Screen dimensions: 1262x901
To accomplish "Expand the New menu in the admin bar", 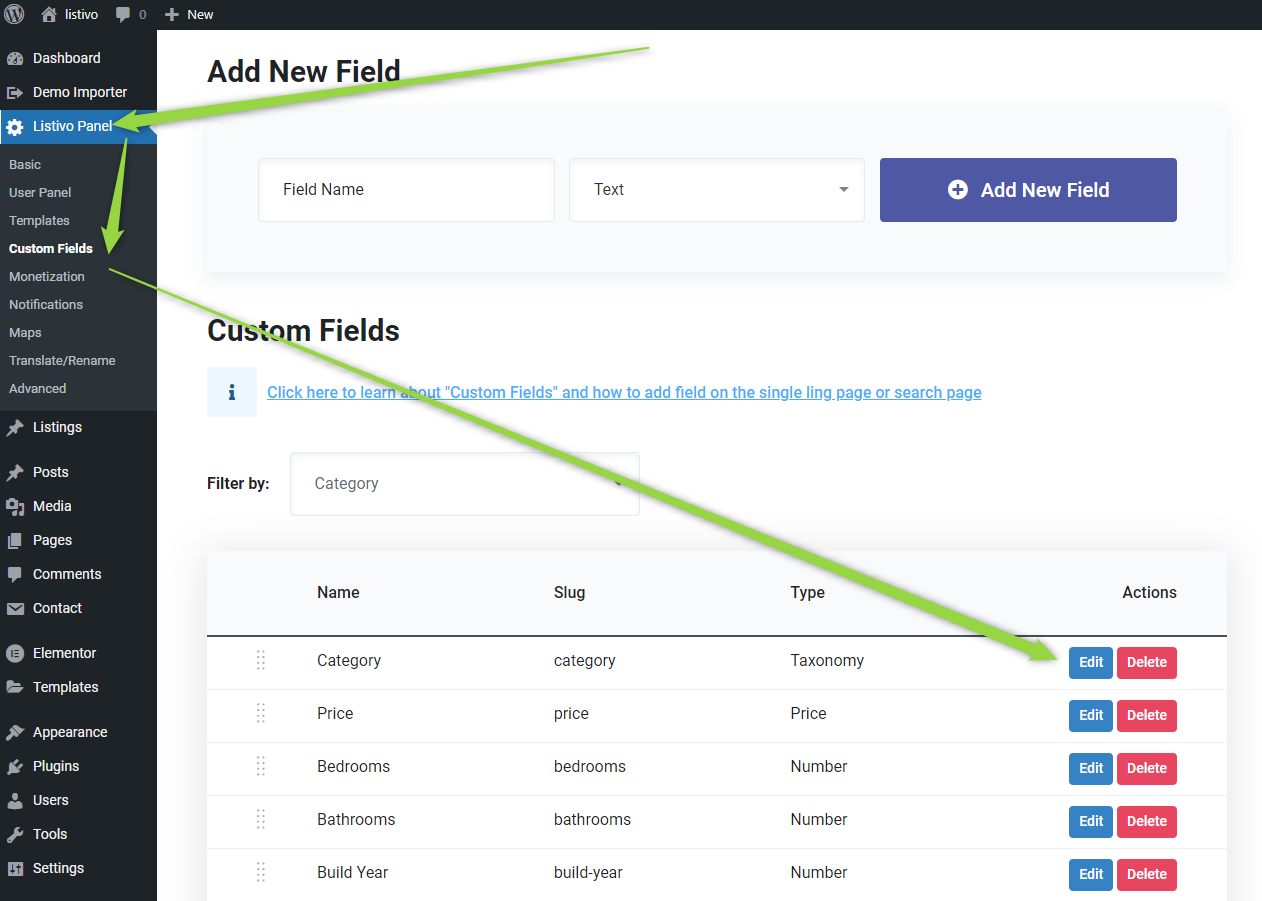I will (188, 14).
